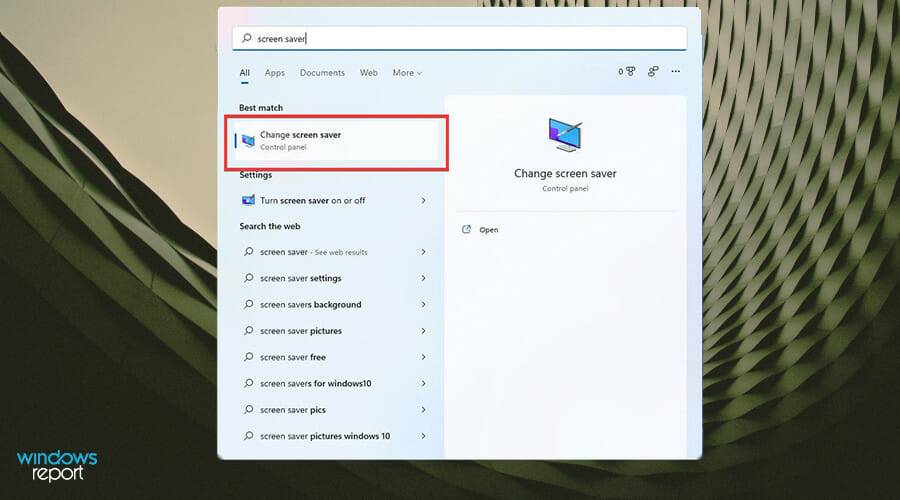Switch to the Apps tab
Image resolution: width=900 pixels, height=500 pixels.
(x=274, y=73)
